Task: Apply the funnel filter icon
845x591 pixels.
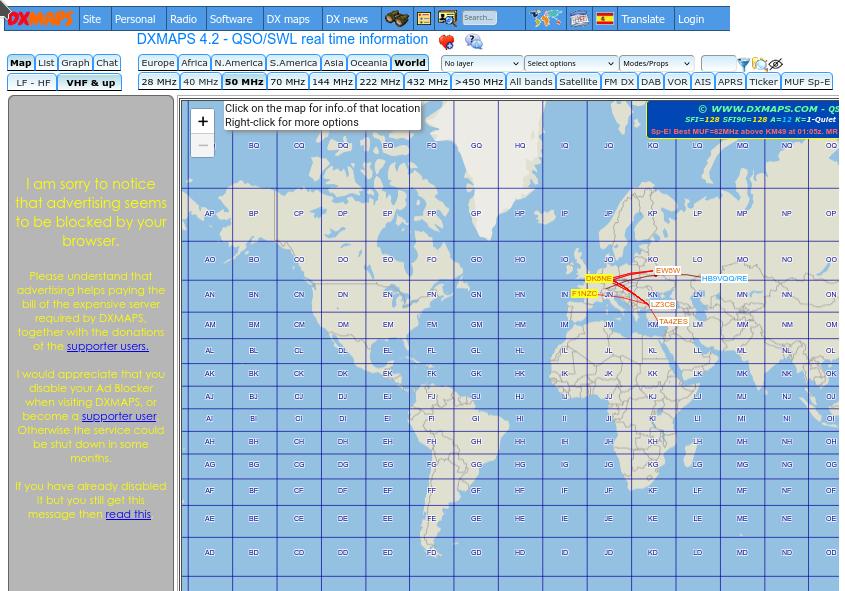Action: click(744, 64)
